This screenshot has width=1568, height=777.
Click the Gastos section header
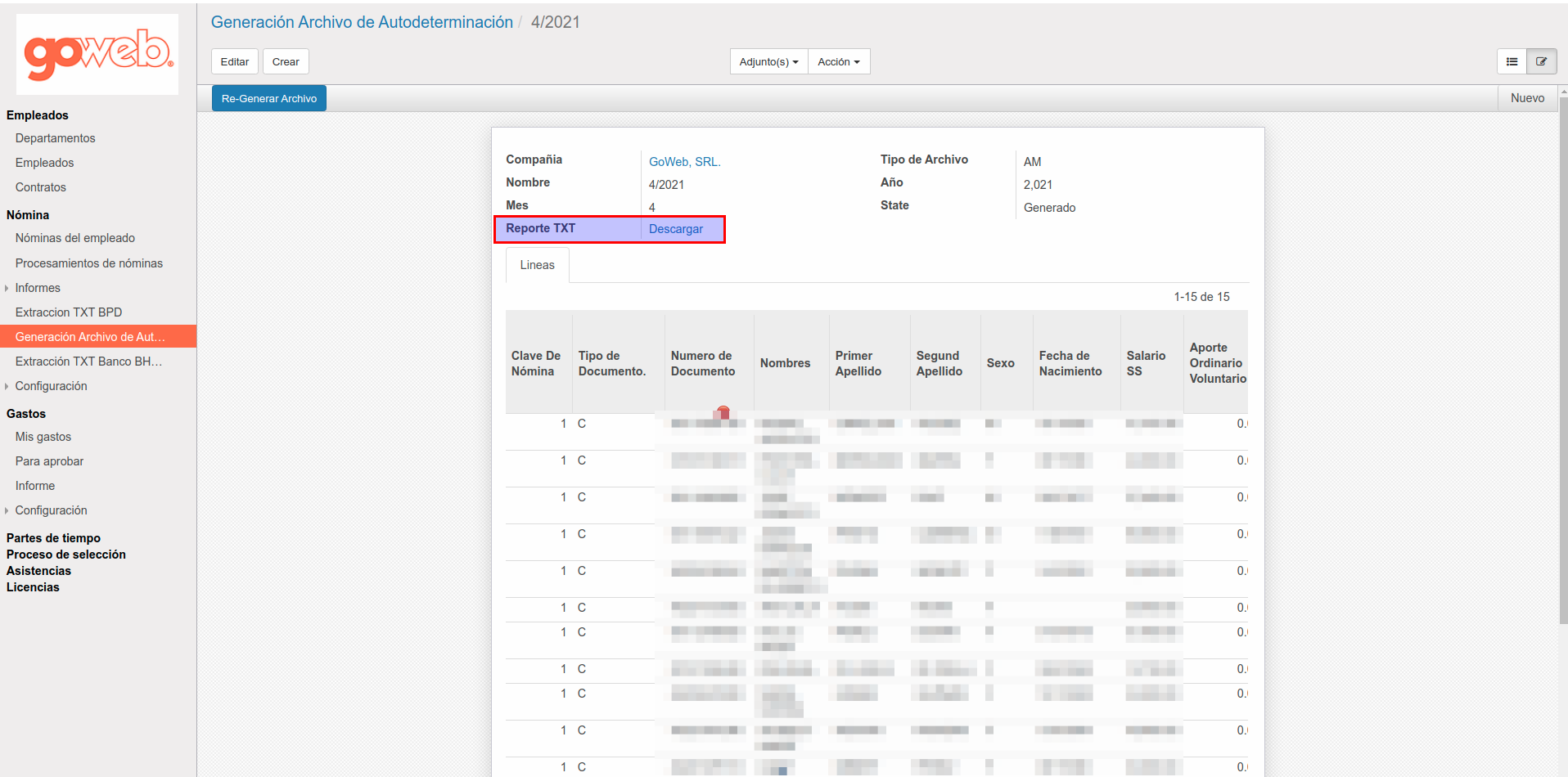pyautogui.click(x=26, y=414)
